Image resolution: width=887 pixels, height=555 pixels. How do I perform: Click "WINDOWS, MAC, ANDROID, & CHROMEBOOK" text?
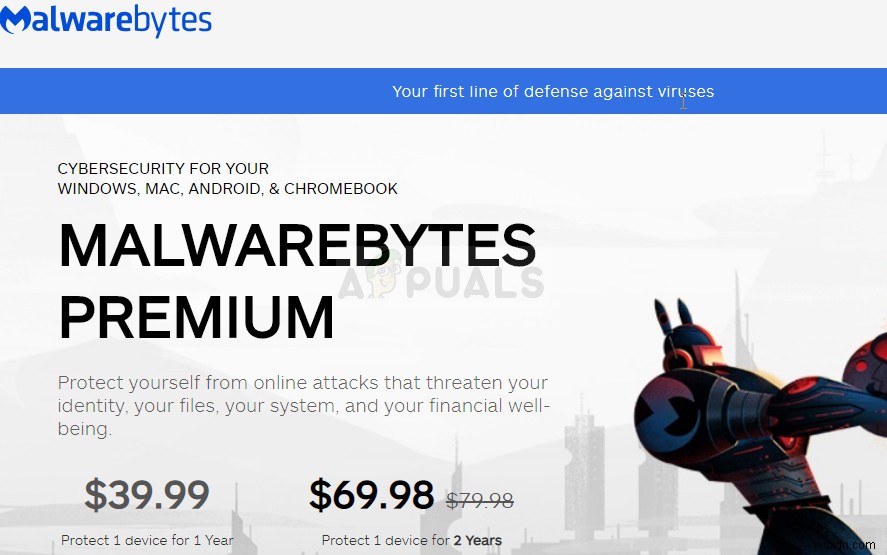pyautogui.click(x=227, y=188)
